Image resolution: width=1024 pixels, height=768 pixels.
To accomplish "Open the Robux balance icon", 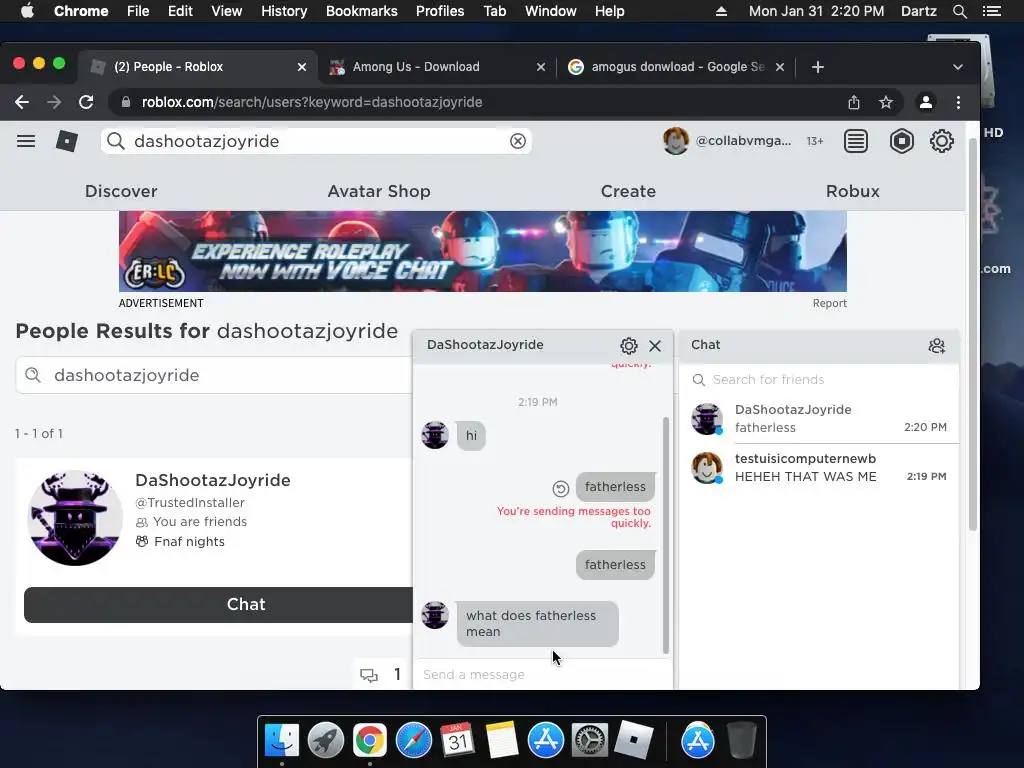I will click(x=901, y=141).
